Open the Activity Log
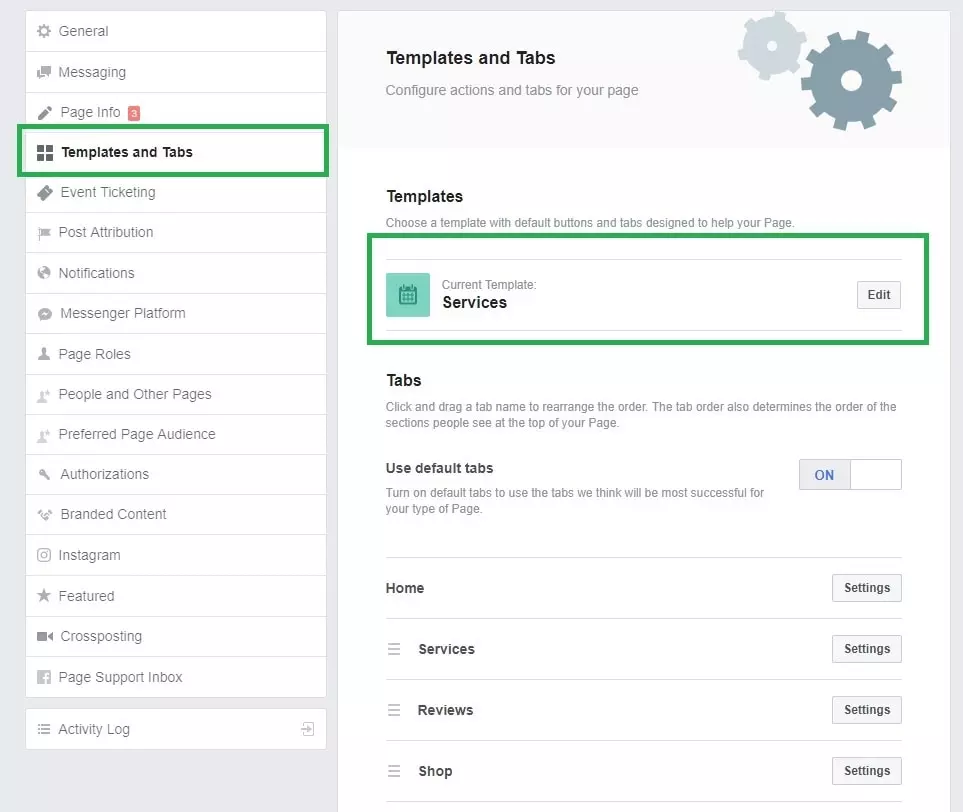 coord(176,729)
